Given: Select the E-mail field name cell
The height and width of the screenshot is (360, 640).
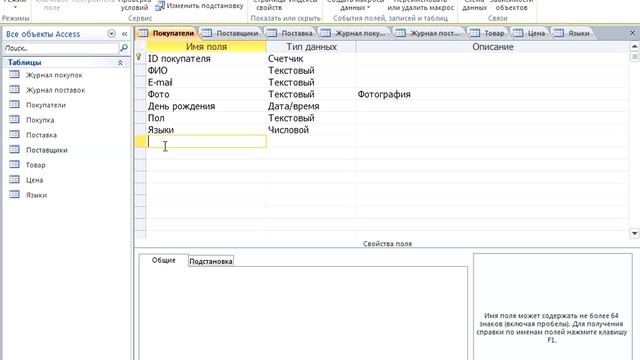Looking at the screenshot, I should [x=206, y=82].
